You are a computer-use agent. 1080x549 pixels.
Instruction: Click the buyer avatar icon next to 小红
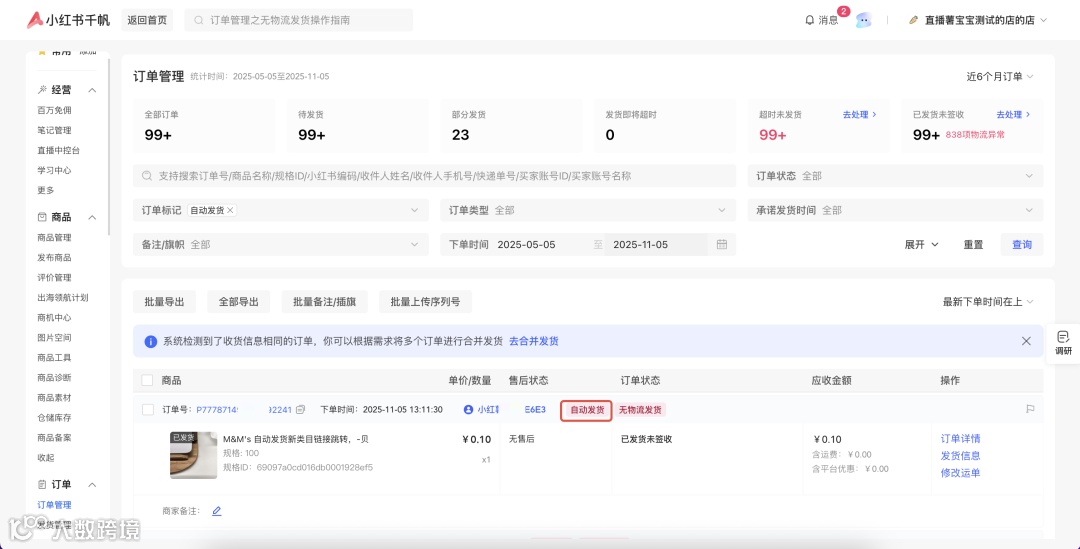(x=469, y=409)
